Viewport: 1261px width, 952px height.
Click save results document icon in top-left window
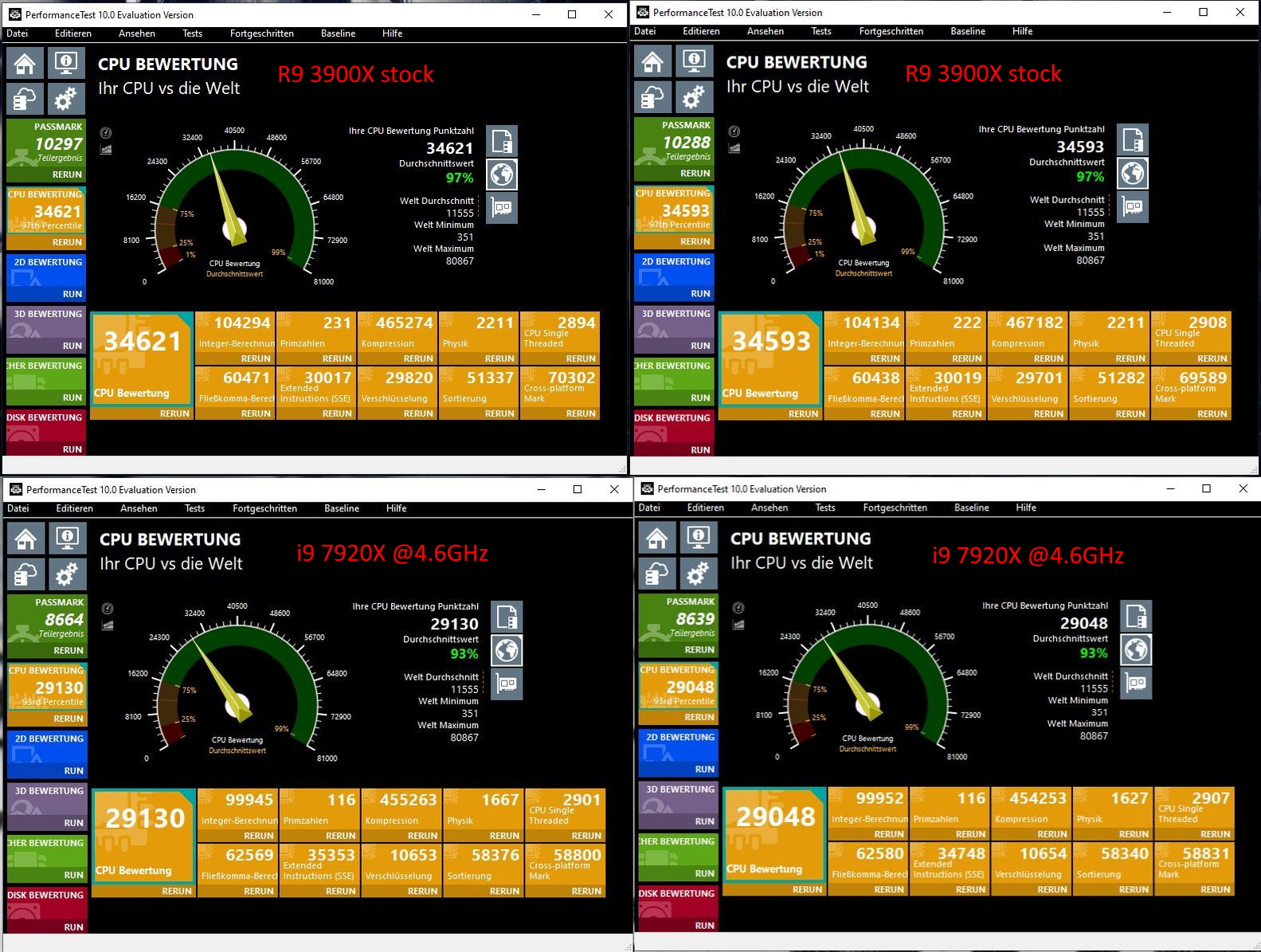click(x=502, y=141)
